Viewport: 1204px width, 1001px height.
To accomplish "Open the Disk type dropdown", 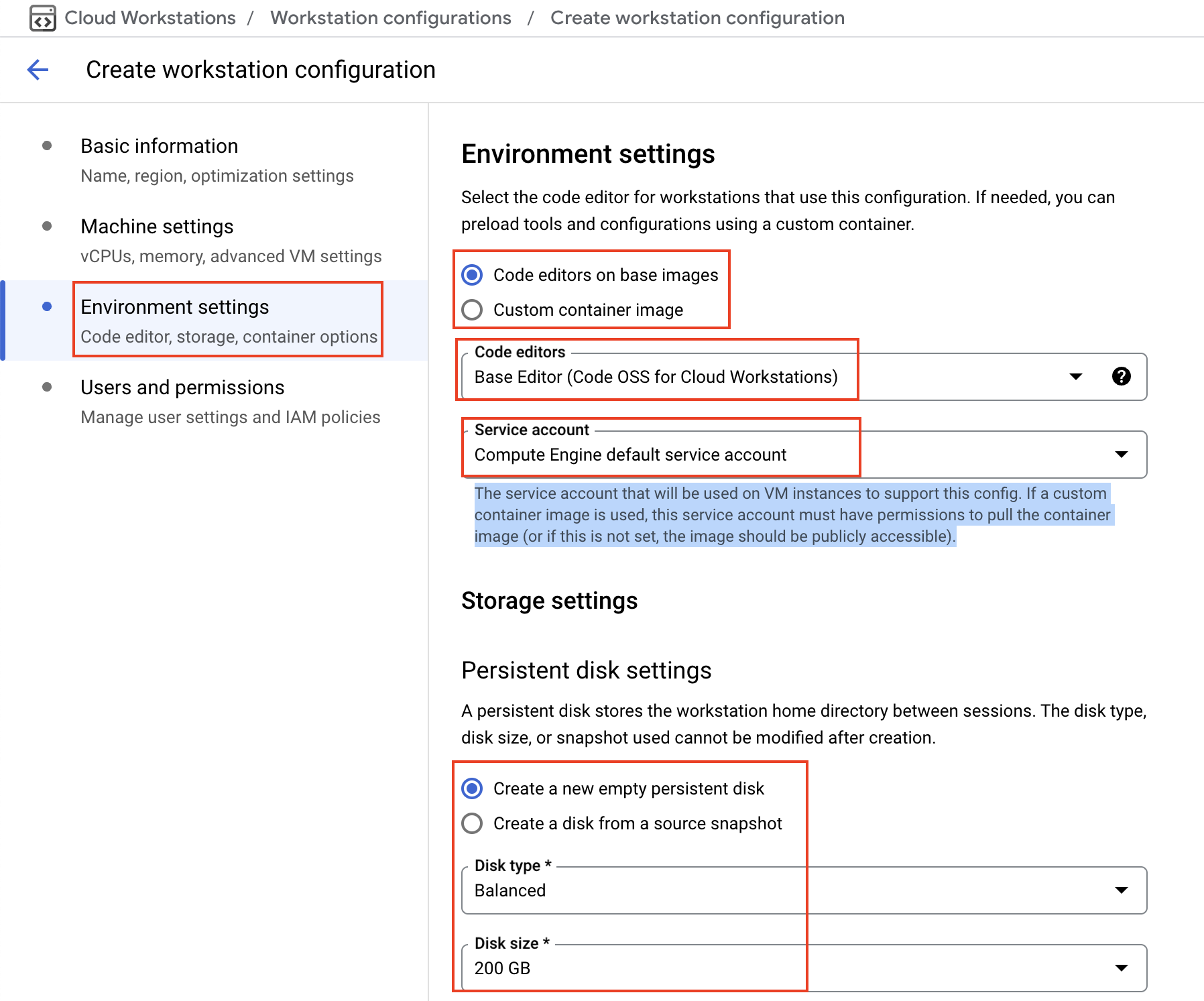I will click(x=1121, y=890).
